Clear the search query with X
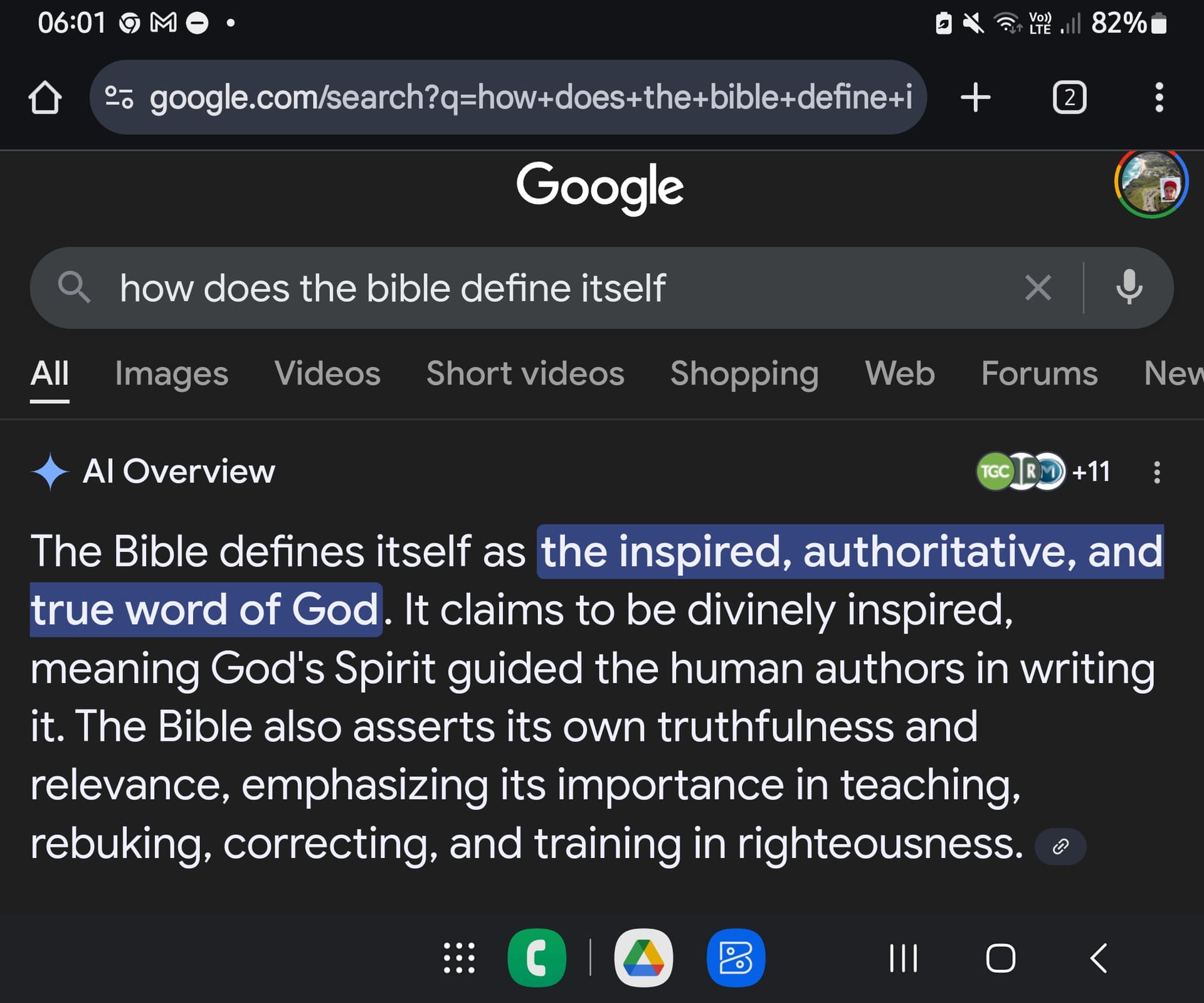Image resolution: width=1204 pixels, height=1003 pixels. click(1038, 288)
